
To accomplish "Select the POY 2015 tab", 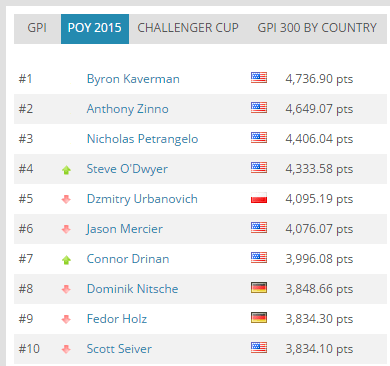I will (x=95, y=29).
